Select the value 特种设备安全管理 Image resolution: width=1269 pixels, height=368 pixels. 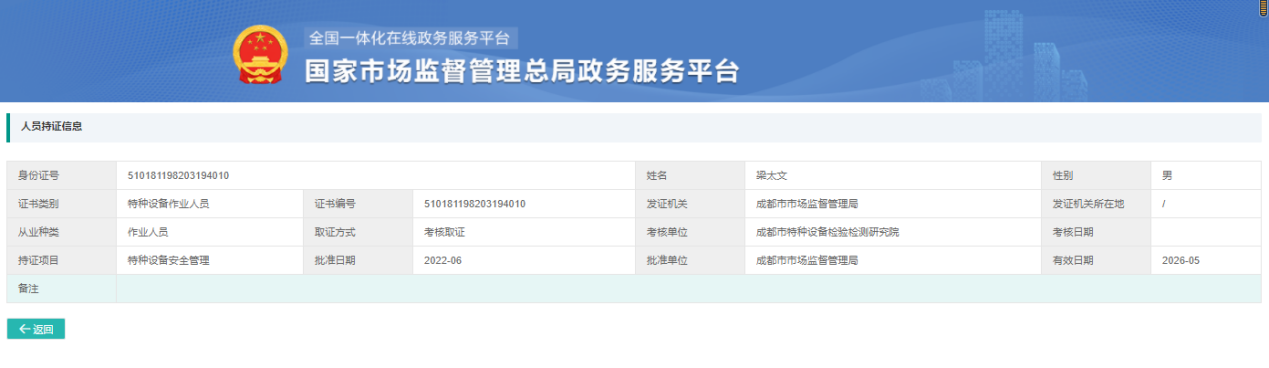(x=168, y=260)
